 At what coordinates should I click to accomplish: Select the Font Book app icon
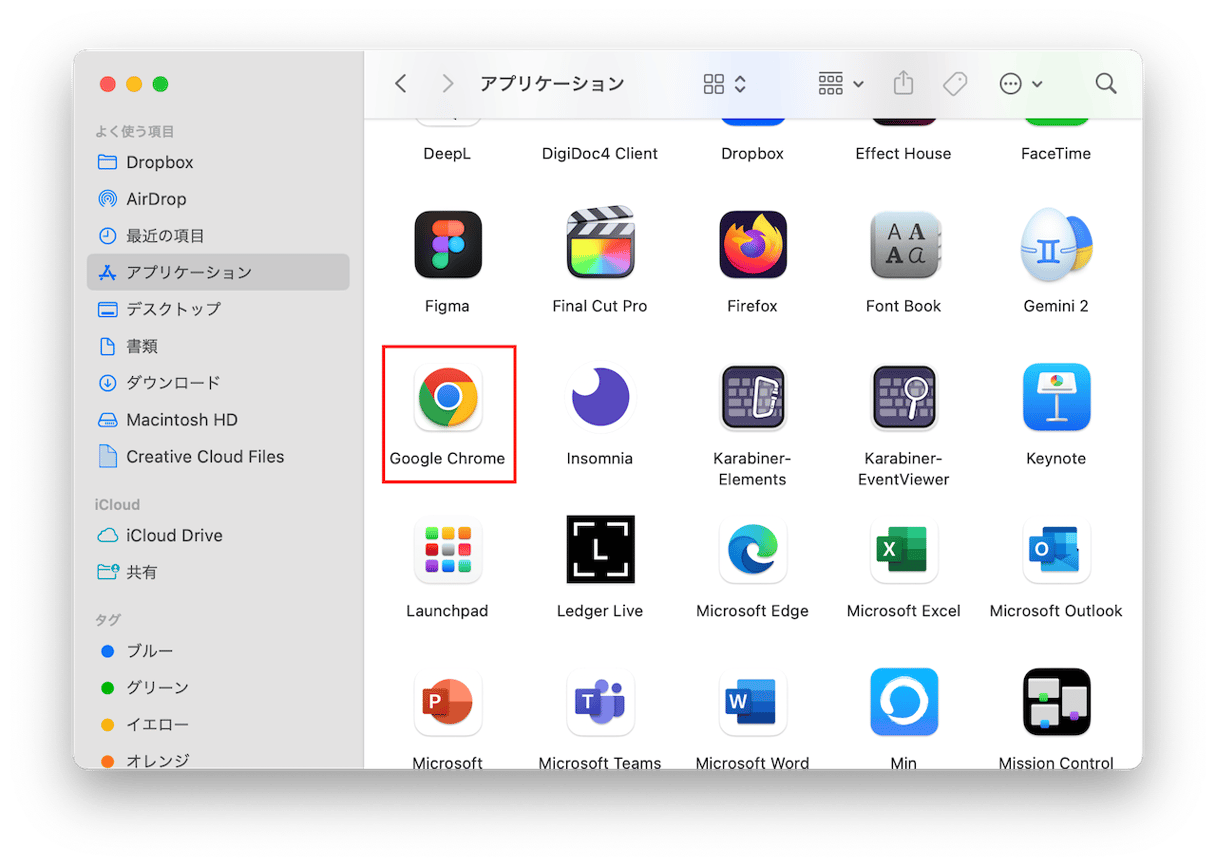[904, 245]
